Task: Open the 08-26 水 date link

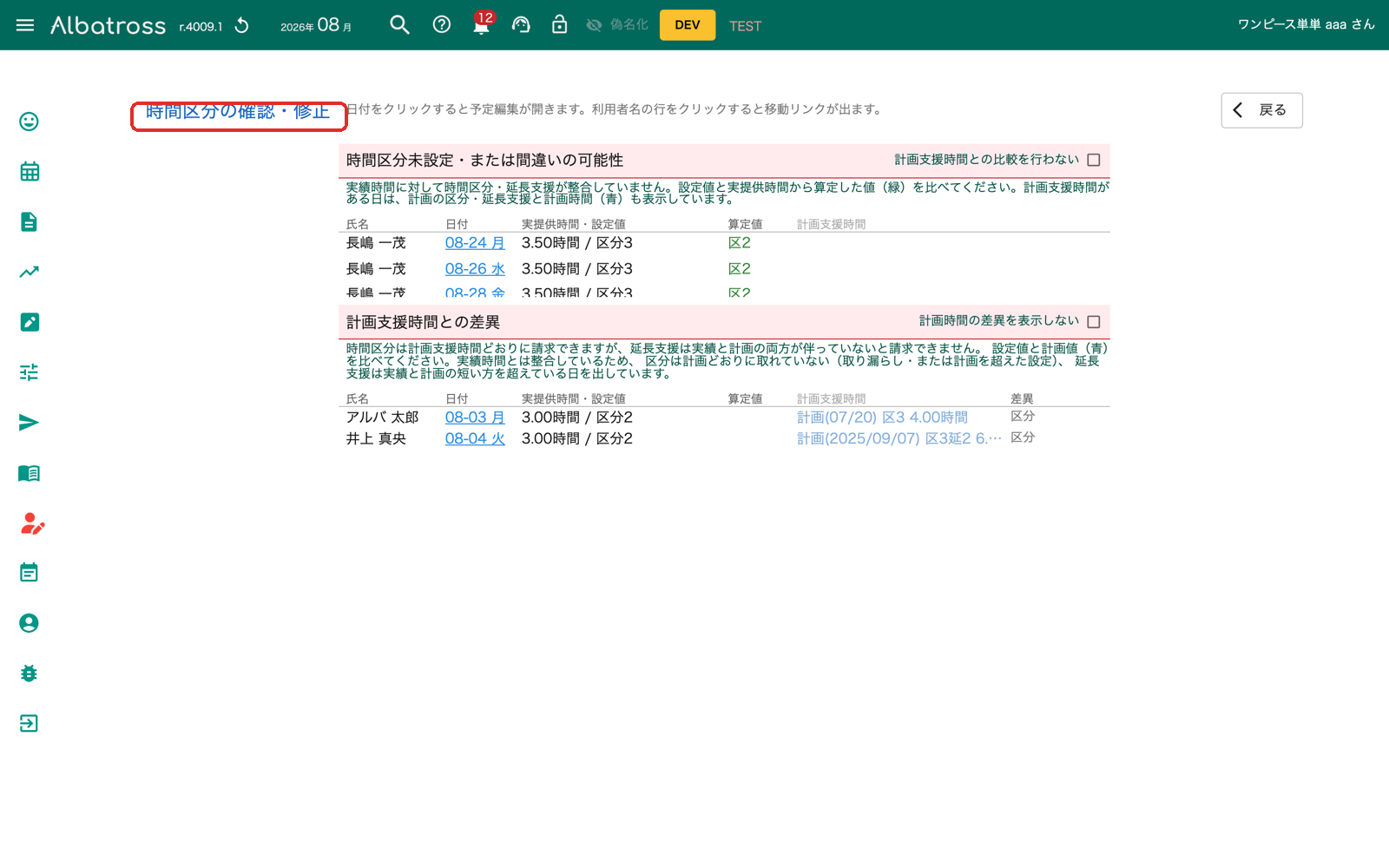Action: click(x=475, y=269)
